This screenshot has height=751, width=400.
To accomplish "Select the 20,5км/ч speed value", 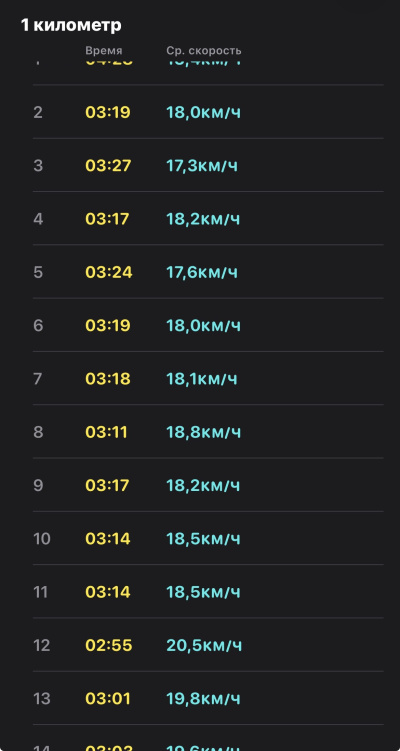I will point(204,646).
